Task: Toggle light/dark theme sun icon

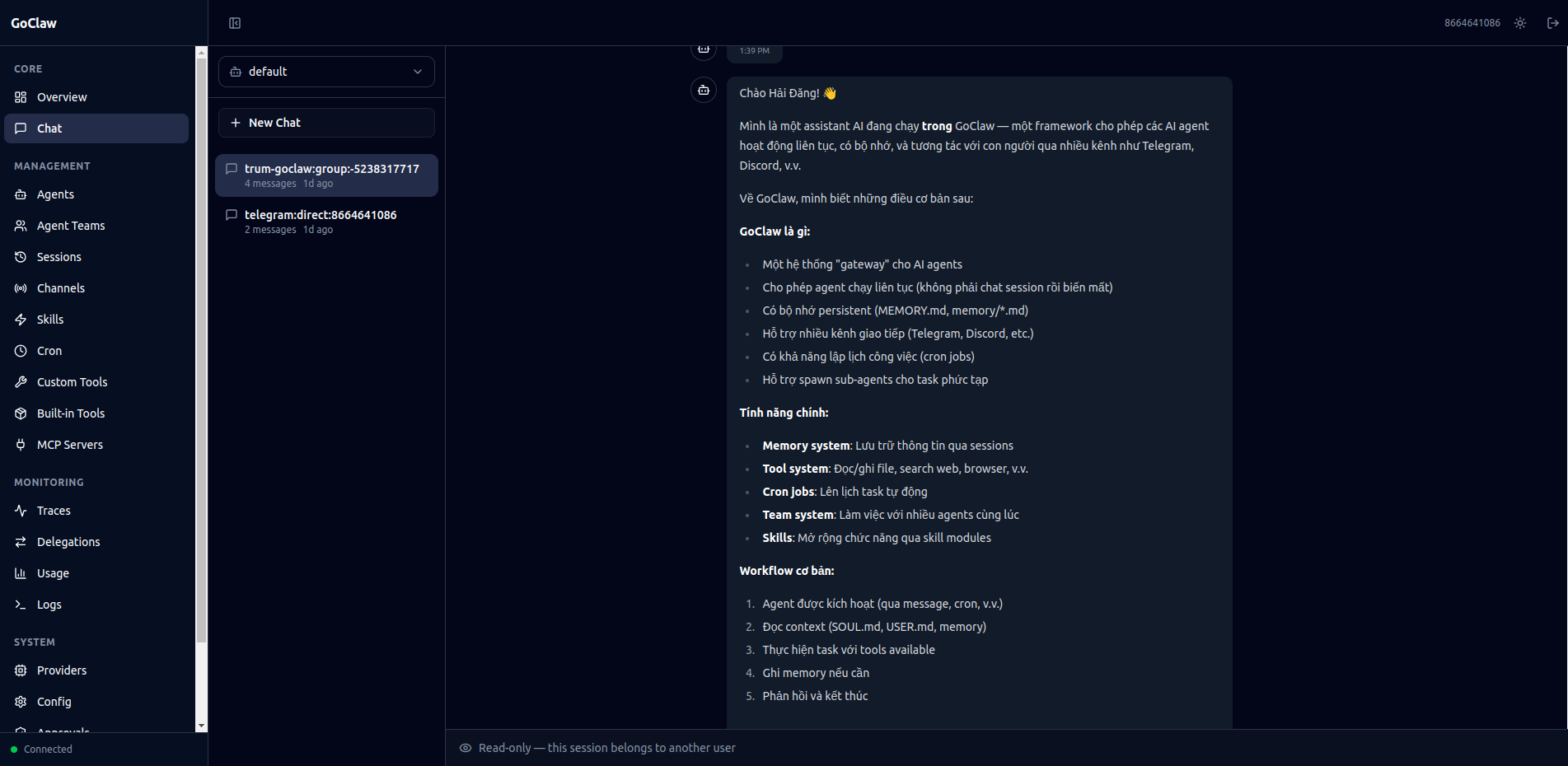Action: (x=1520, y=23)
